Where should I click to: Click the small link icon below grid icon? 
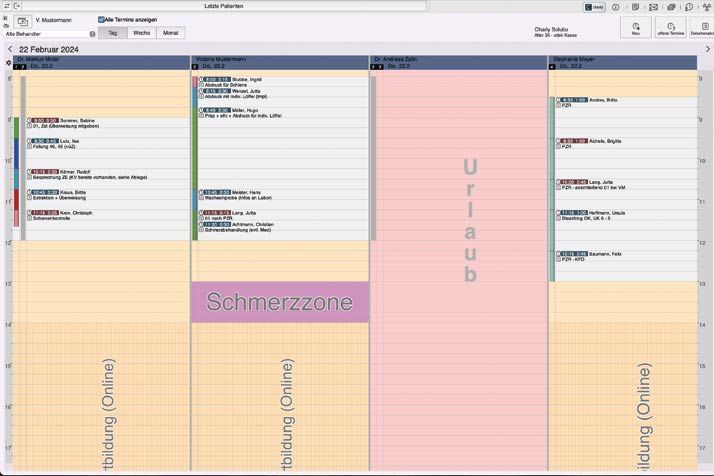click(6, 26)
